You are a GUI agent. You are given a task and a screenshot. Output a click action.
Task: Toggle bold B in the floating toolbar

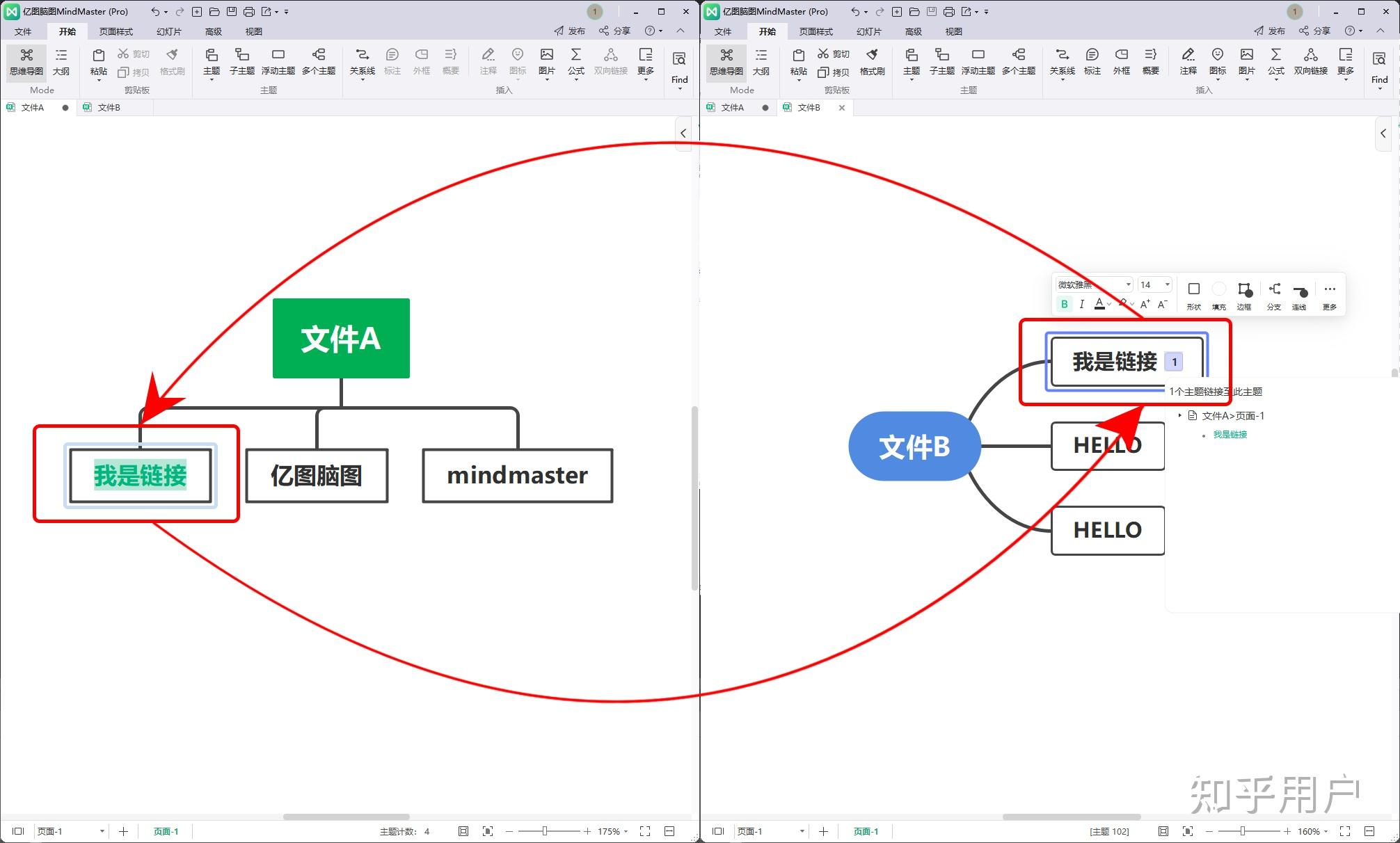click(1064, 304)
